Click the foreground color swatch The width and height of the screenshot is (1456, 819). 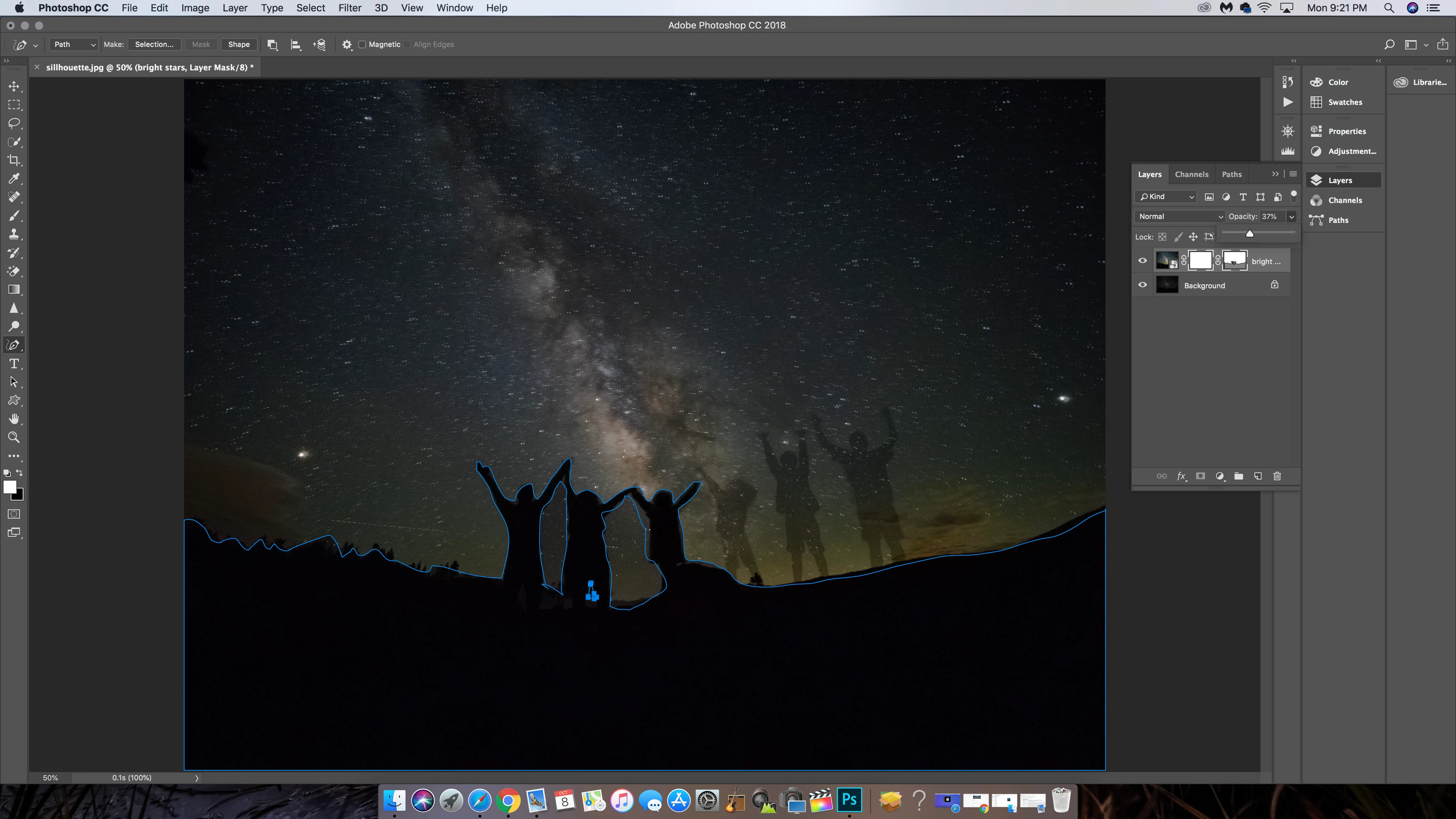pos(10,487)
